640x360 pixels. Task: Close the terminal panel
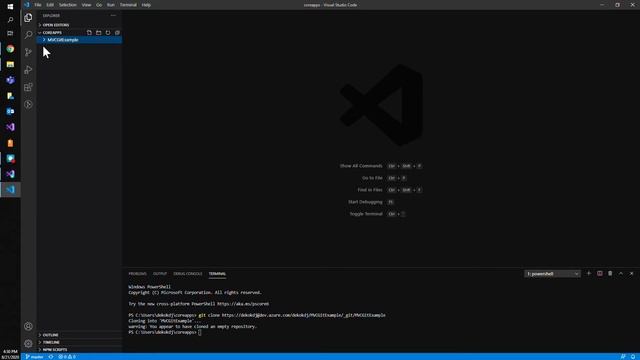click(x=631, y=273)
